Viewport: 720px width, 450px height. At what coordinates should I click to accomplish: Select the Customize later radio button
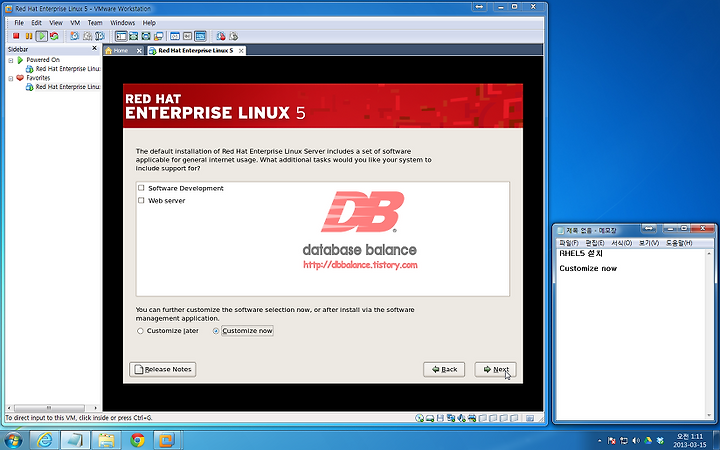point(140,331)
